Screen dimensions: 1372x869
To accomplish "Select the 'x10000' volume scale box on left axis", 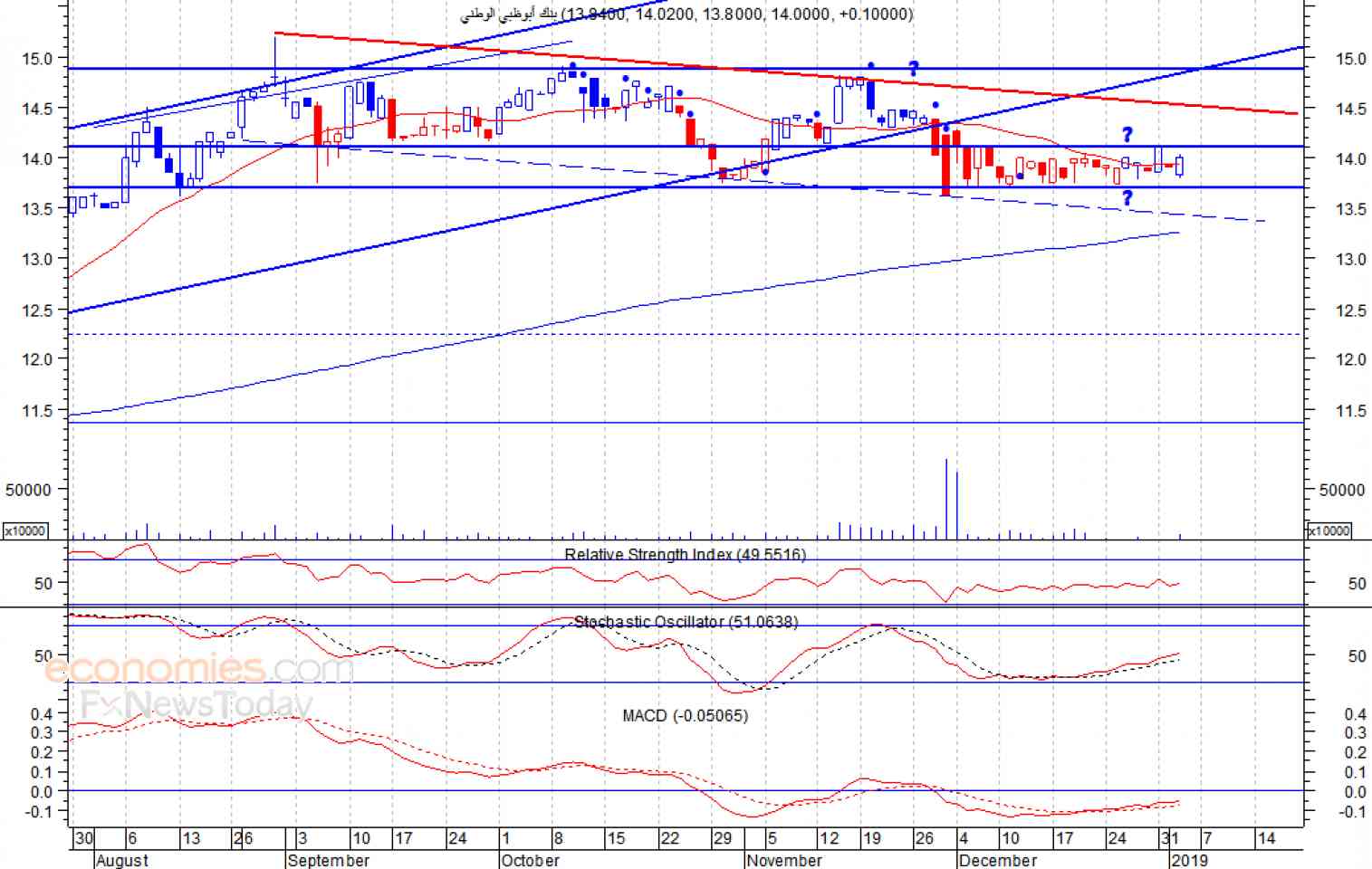I will pos(25,531).
